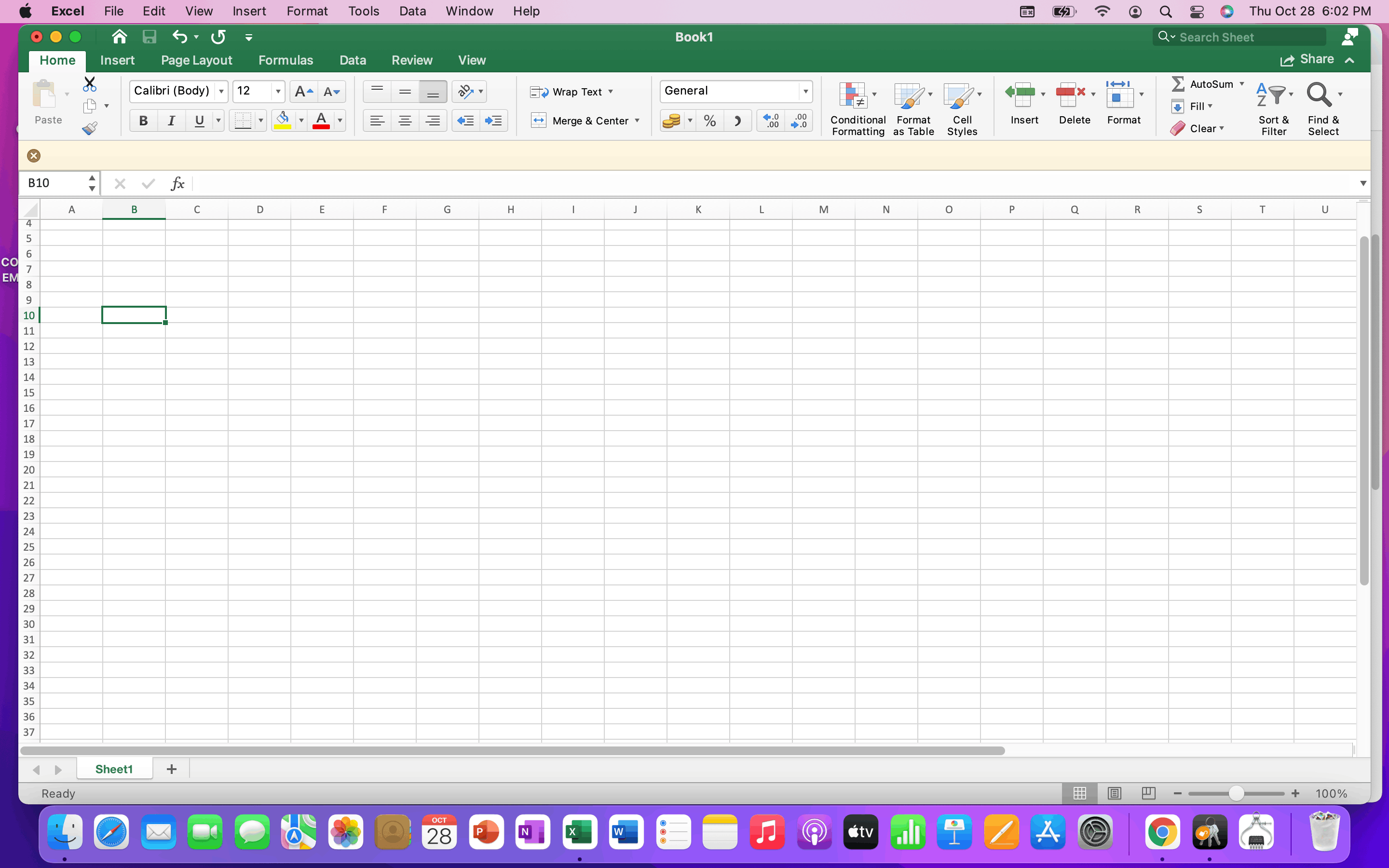Switch to the Formulas ribbon tab

[285, 60]
